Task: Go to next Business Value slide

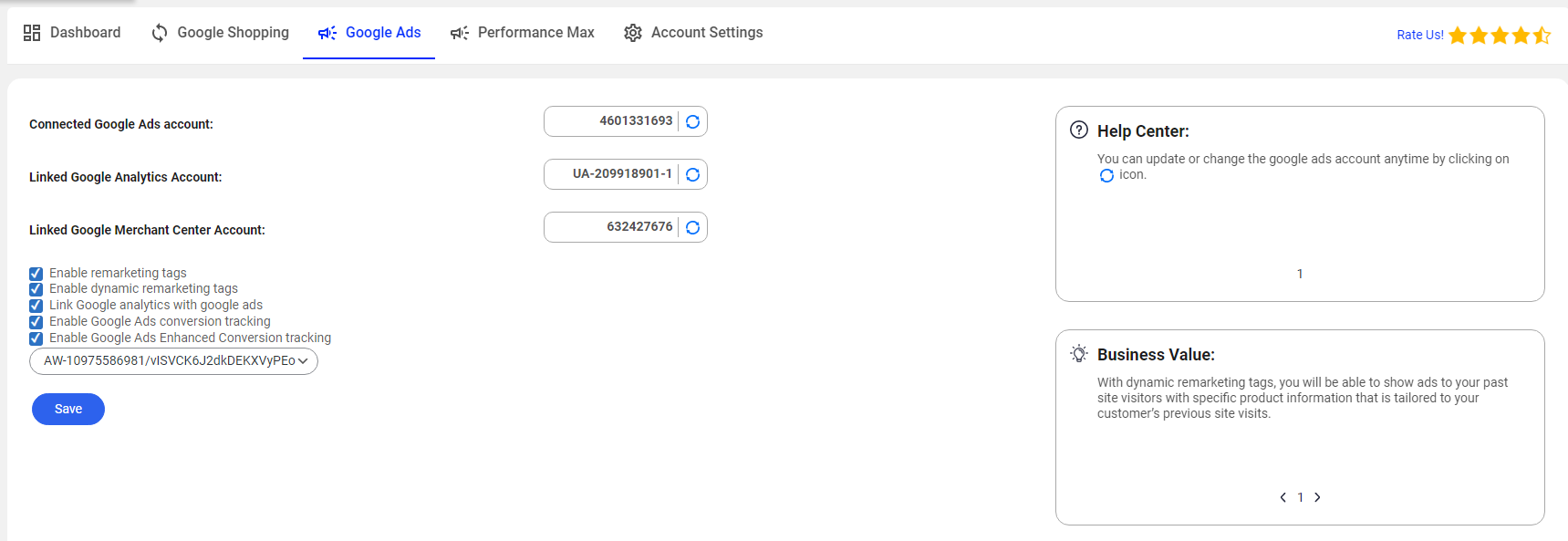Action: (1317, 497)
